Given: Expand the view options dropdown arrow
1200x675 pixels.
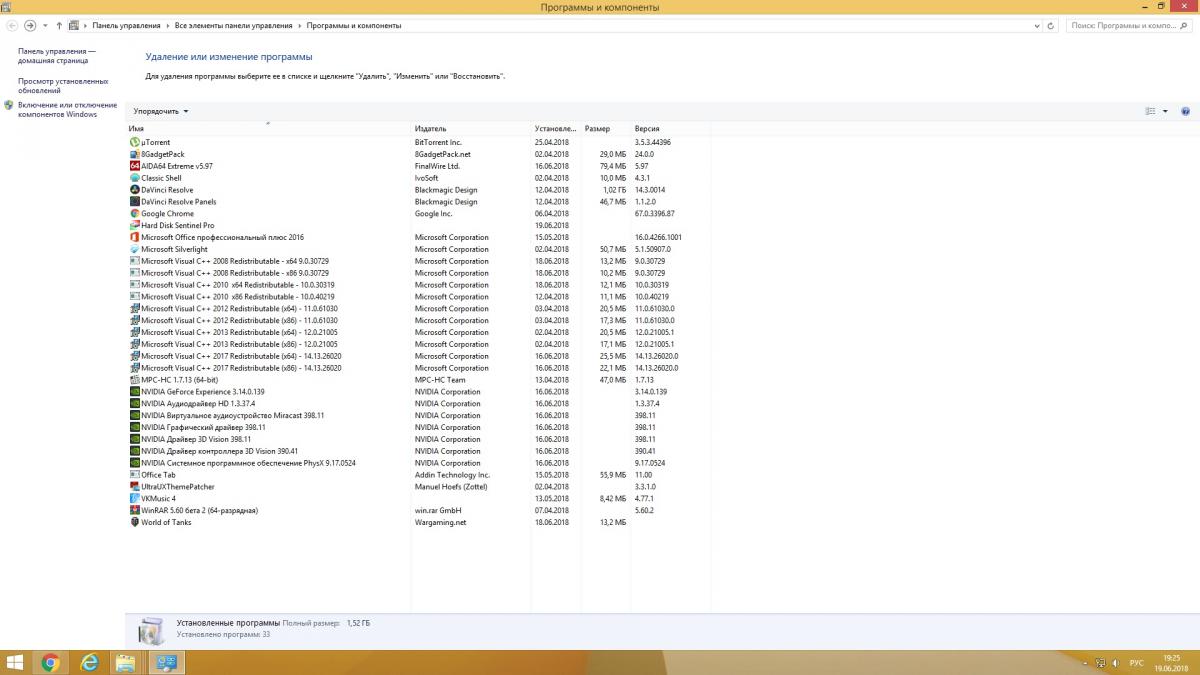Looking at the screenshot, I should tap(1165, 112).
